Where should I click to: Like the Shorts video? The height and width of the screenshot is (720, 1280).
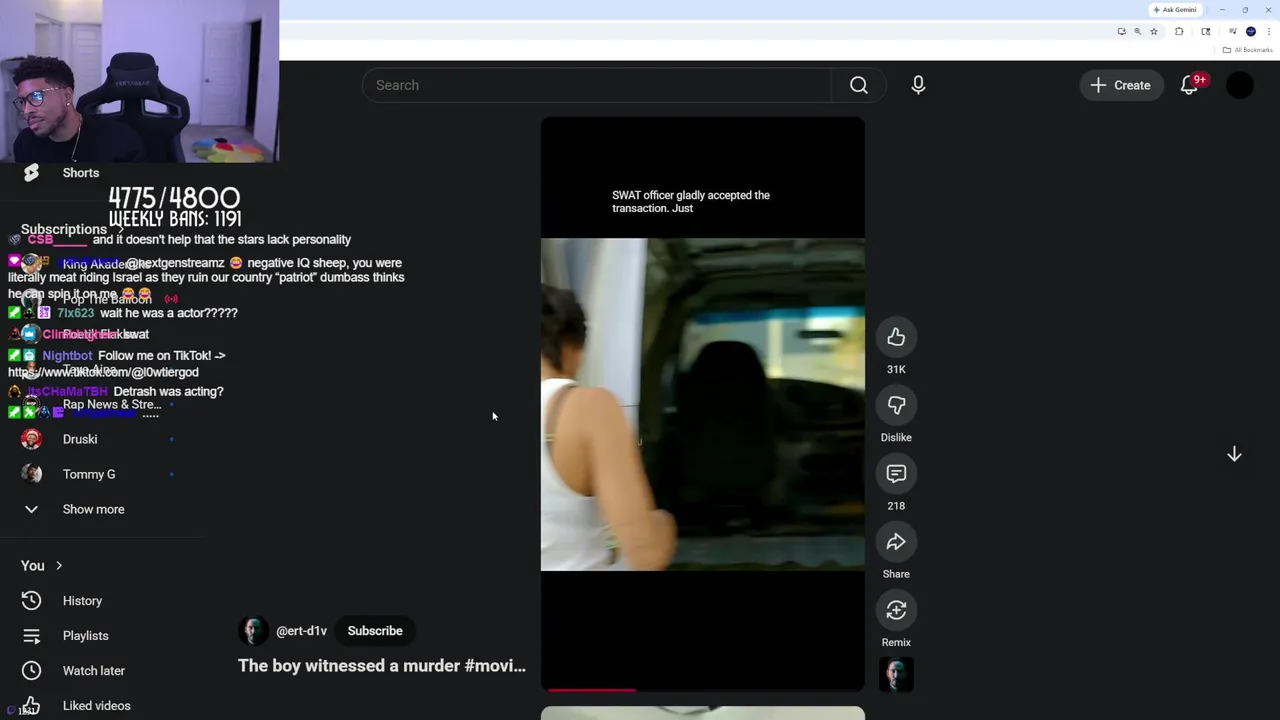click(896, 338)
